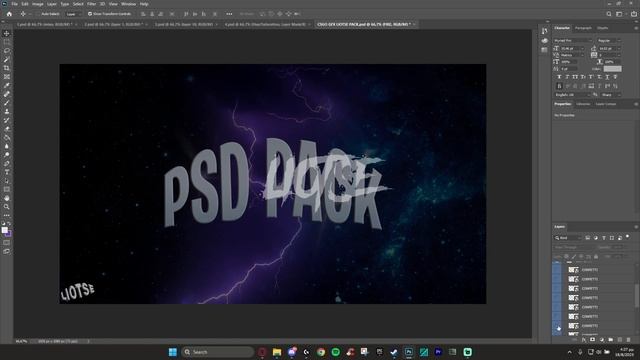Open the leading value dropdown

click(609, 48)
